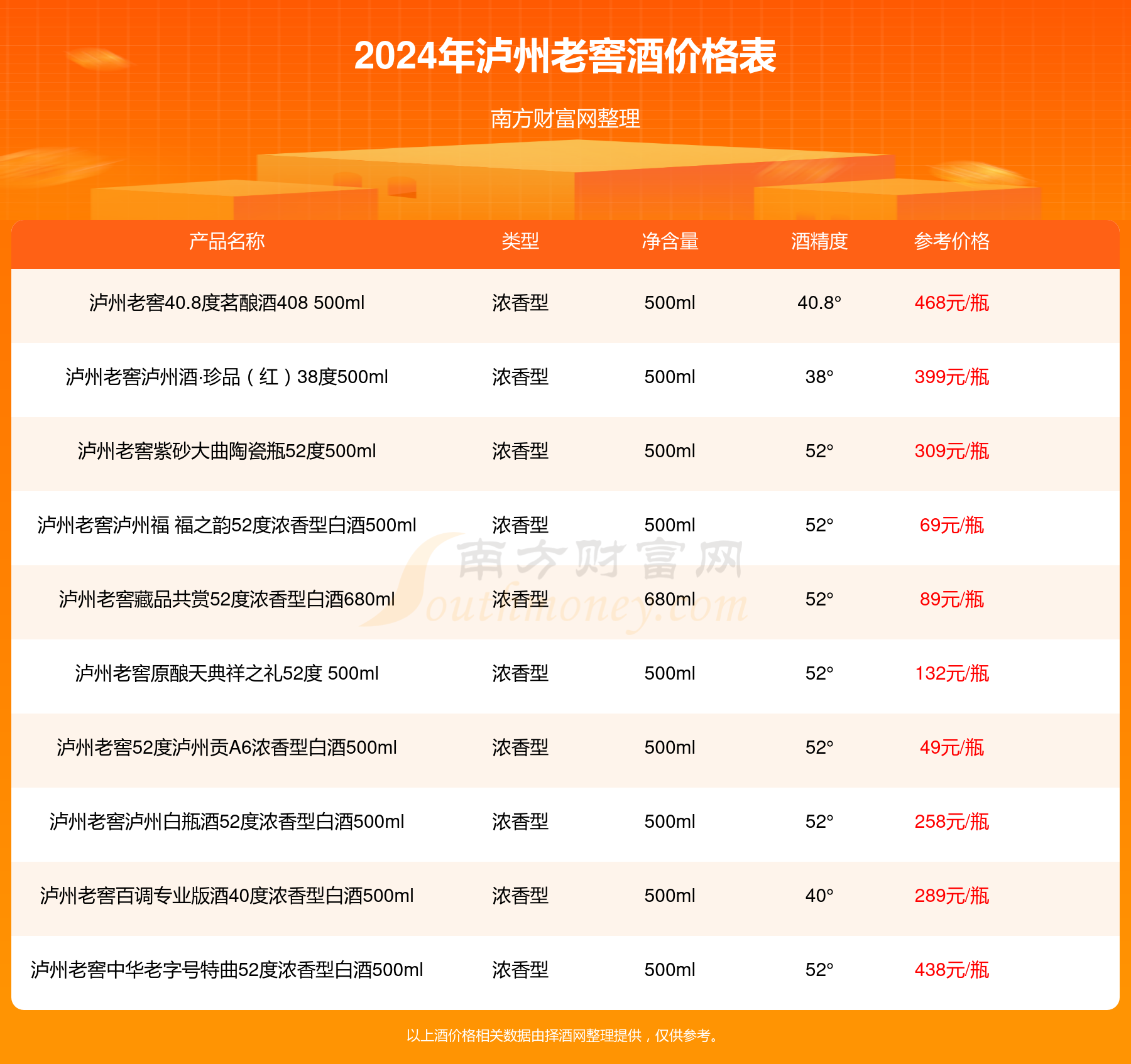Select product 泸州老窖原酿天典祥之礼52度 500ml
Viewport: 1131px width, 1064px height.
point(227,673)
